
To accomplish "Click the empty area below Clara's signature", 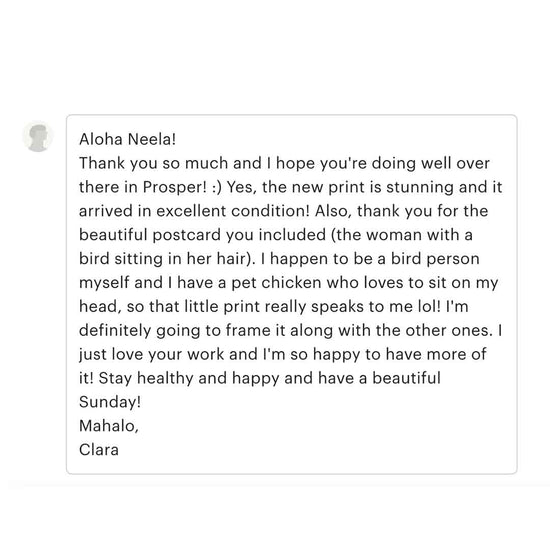I will [292, 466].
